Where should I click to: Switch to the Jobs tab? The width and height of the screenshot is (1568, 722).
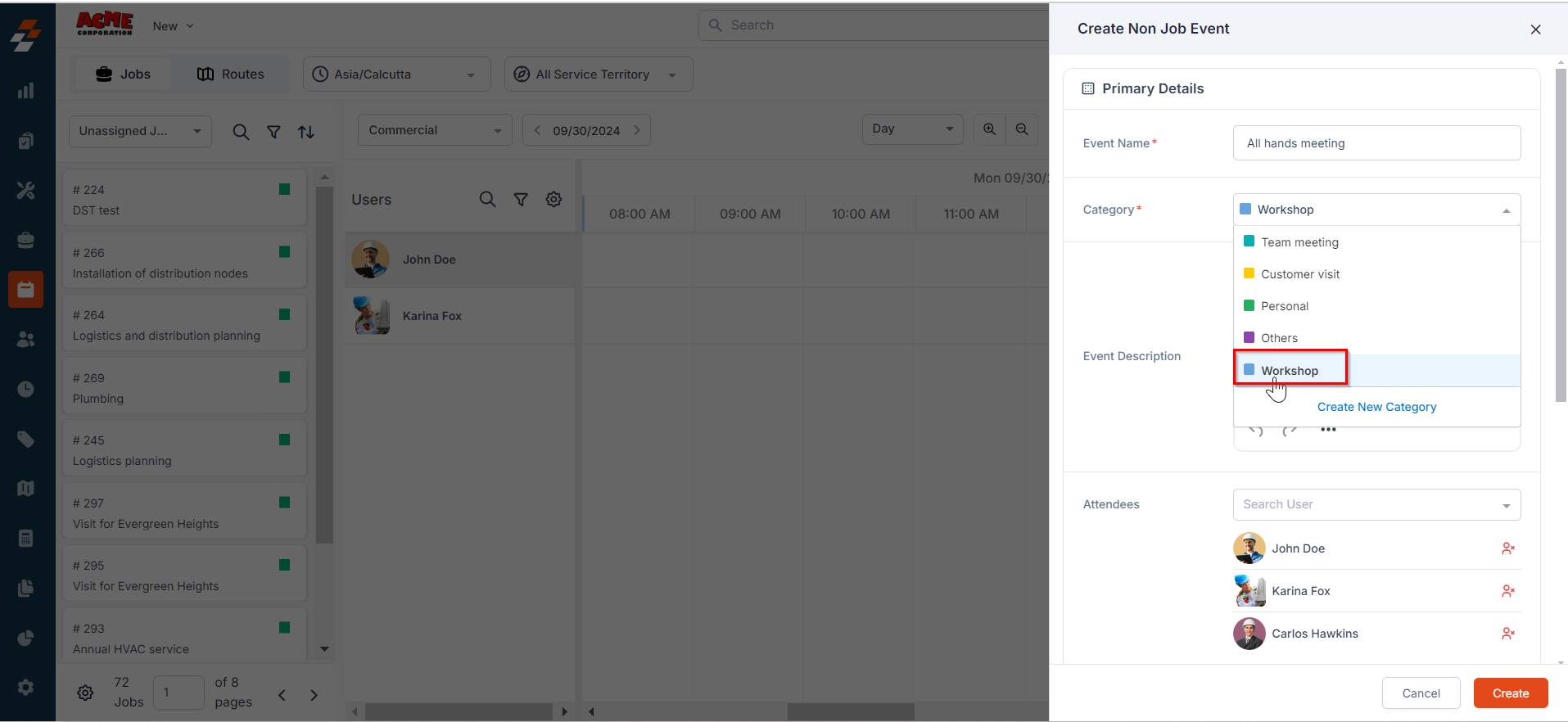point(124,74)
